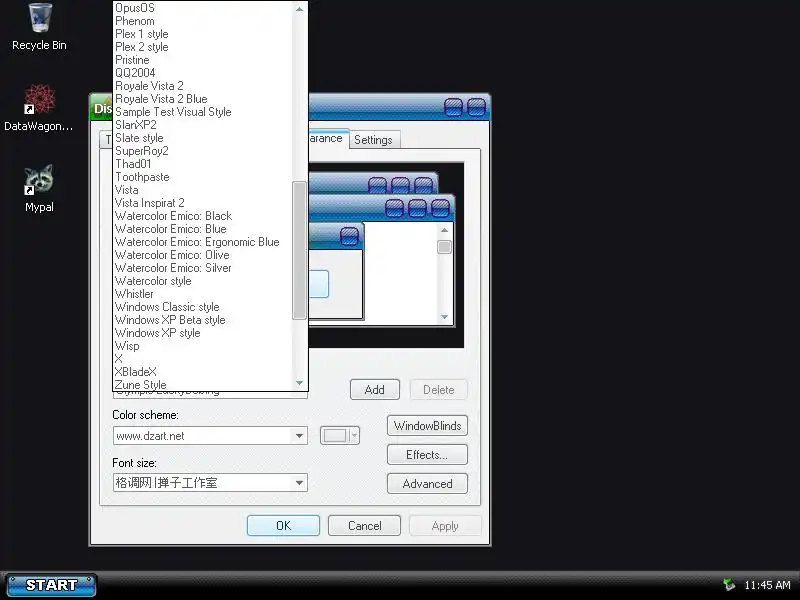Screen dimensions: 800x600
Task: Click the WindowBlinds button
Action: click(x=428, y=426)
